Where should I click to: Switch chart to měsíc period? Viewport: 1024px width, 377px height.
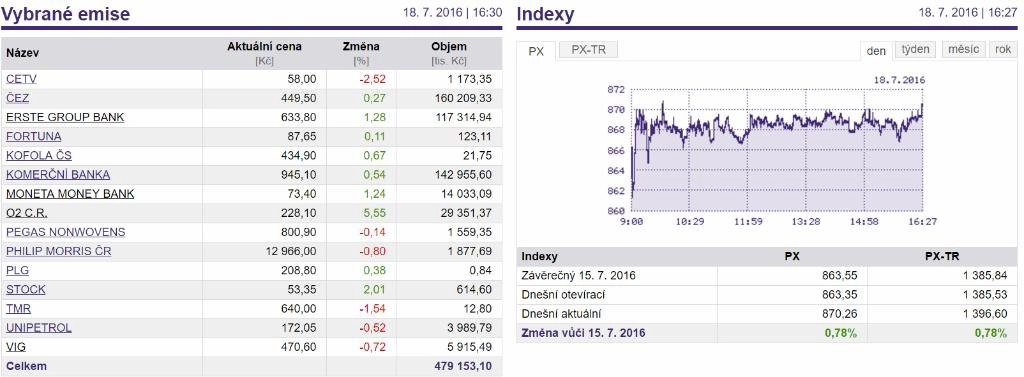point(963,50)
